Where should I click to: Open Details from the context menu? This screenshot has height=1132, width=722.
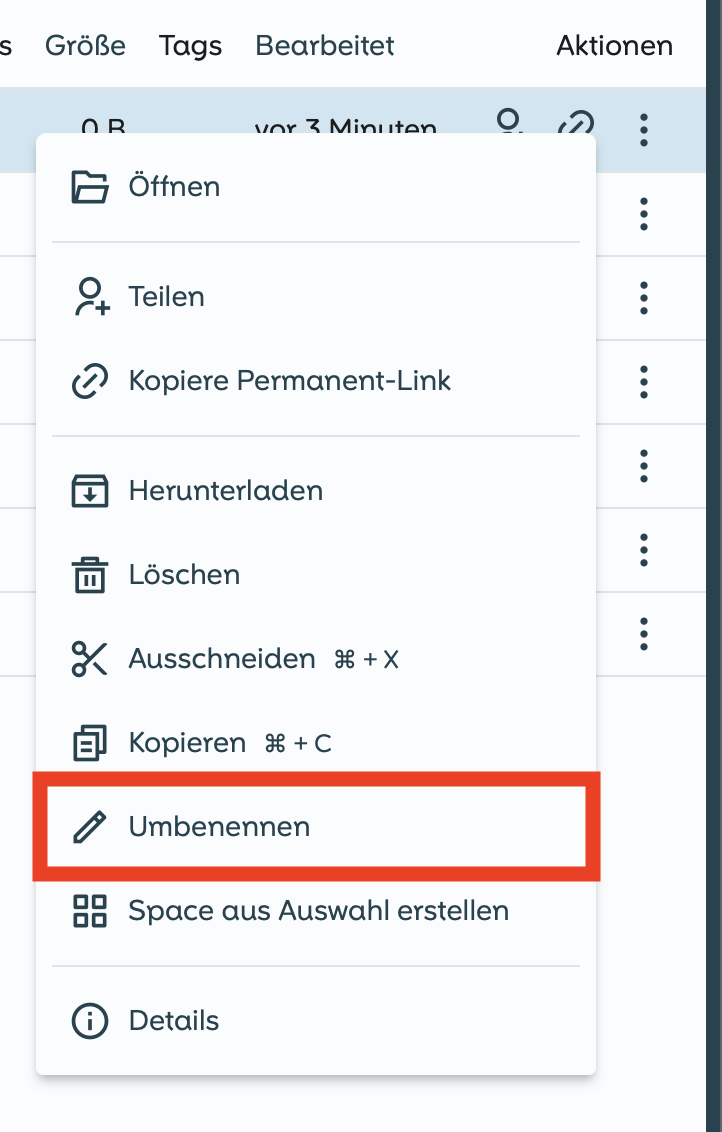(173, 1021)
